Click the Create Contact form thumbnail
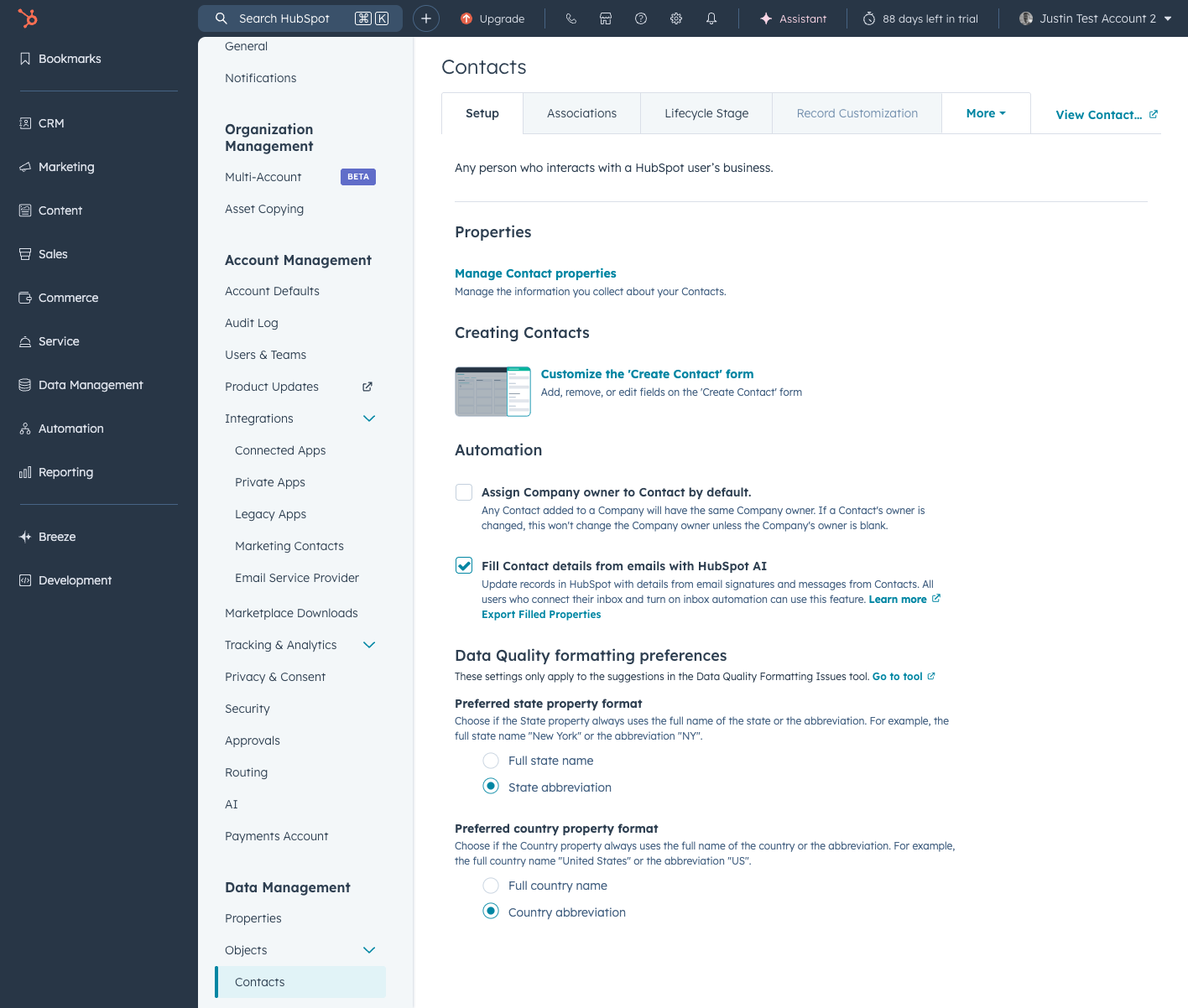The image size is (1188, 1008). point(492,392)
